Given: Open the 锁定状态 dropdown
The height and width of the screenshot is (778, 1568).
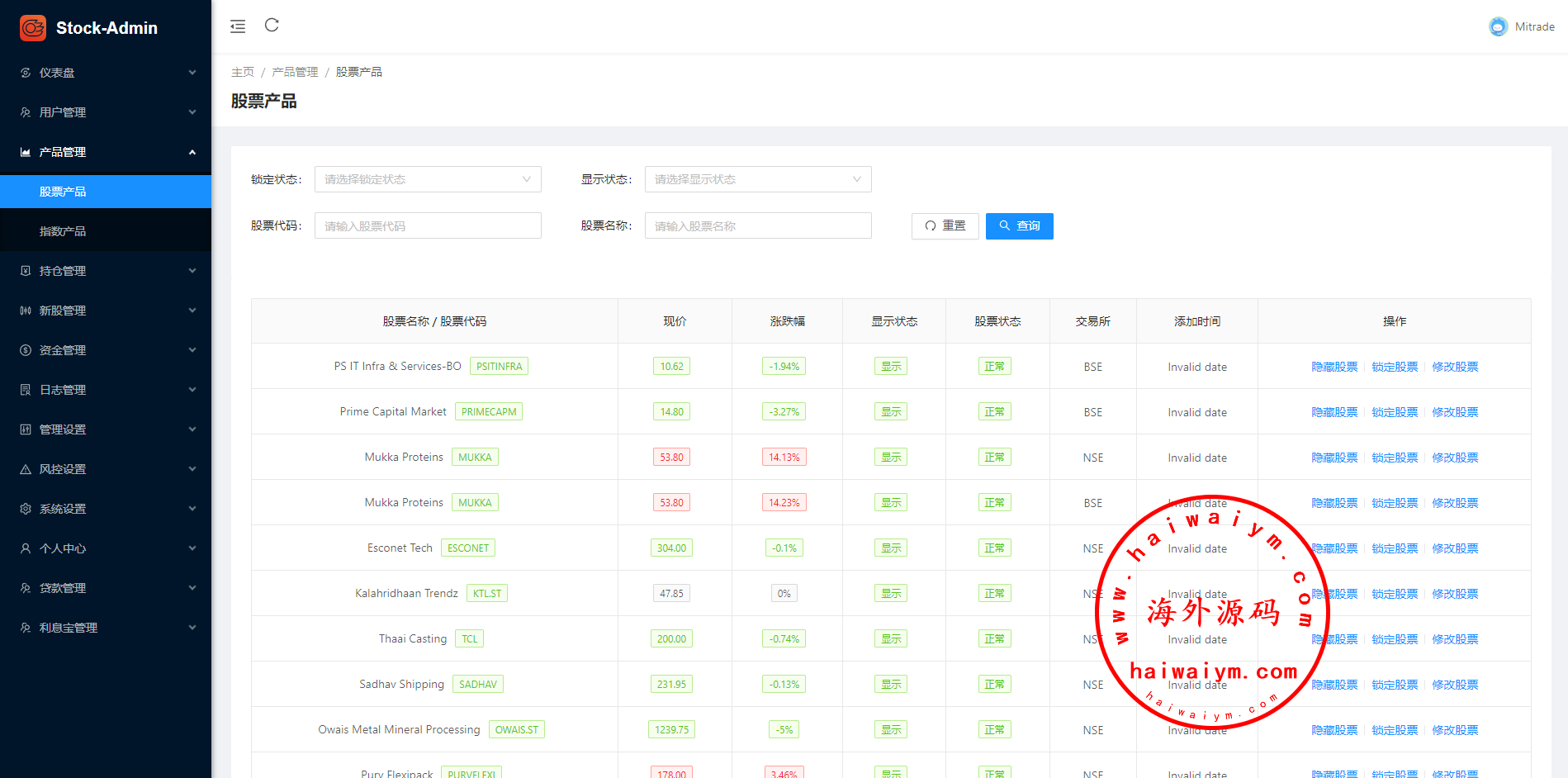Looking at the screenshot, I should (428, 179).
